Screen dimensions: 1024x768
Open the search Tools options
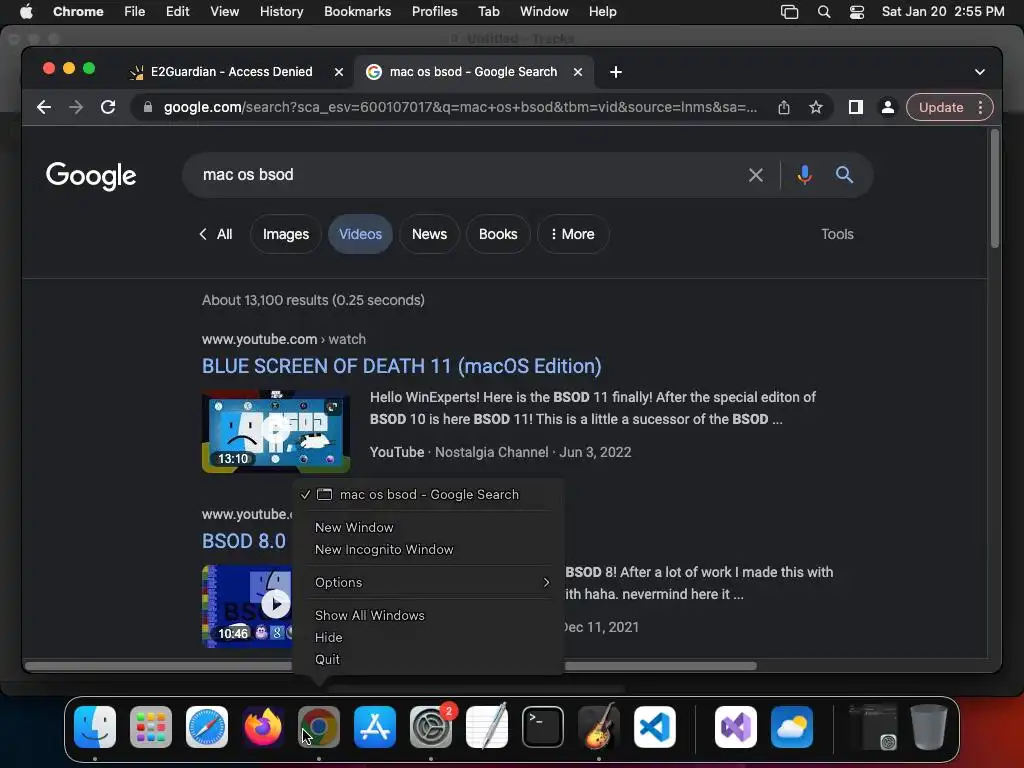[x=837, y=234]
